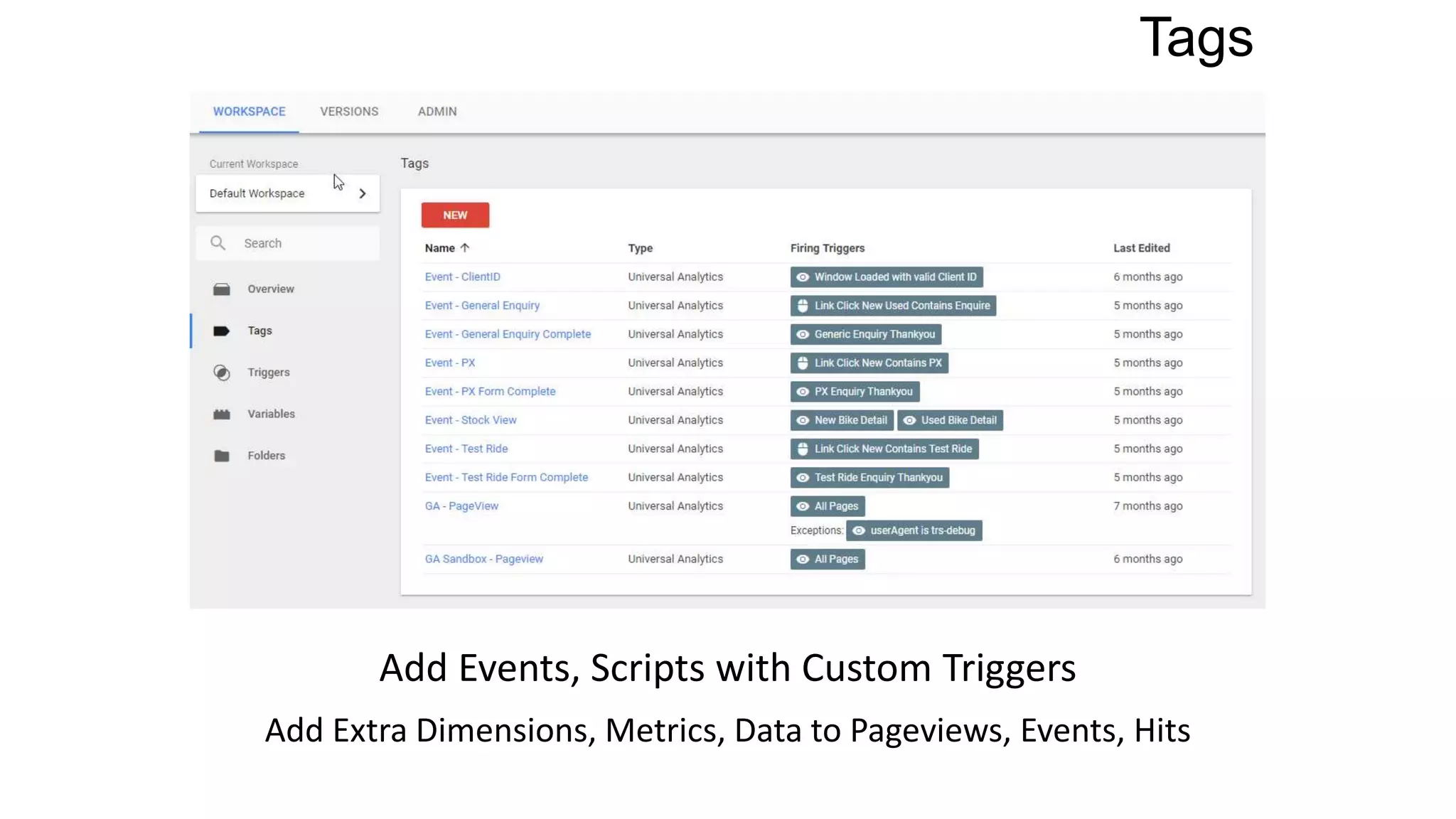Open Event - PX Form Complete tag
This screenshot has width=1456, height=819.
pyautogui.click(x=491, y=392)
